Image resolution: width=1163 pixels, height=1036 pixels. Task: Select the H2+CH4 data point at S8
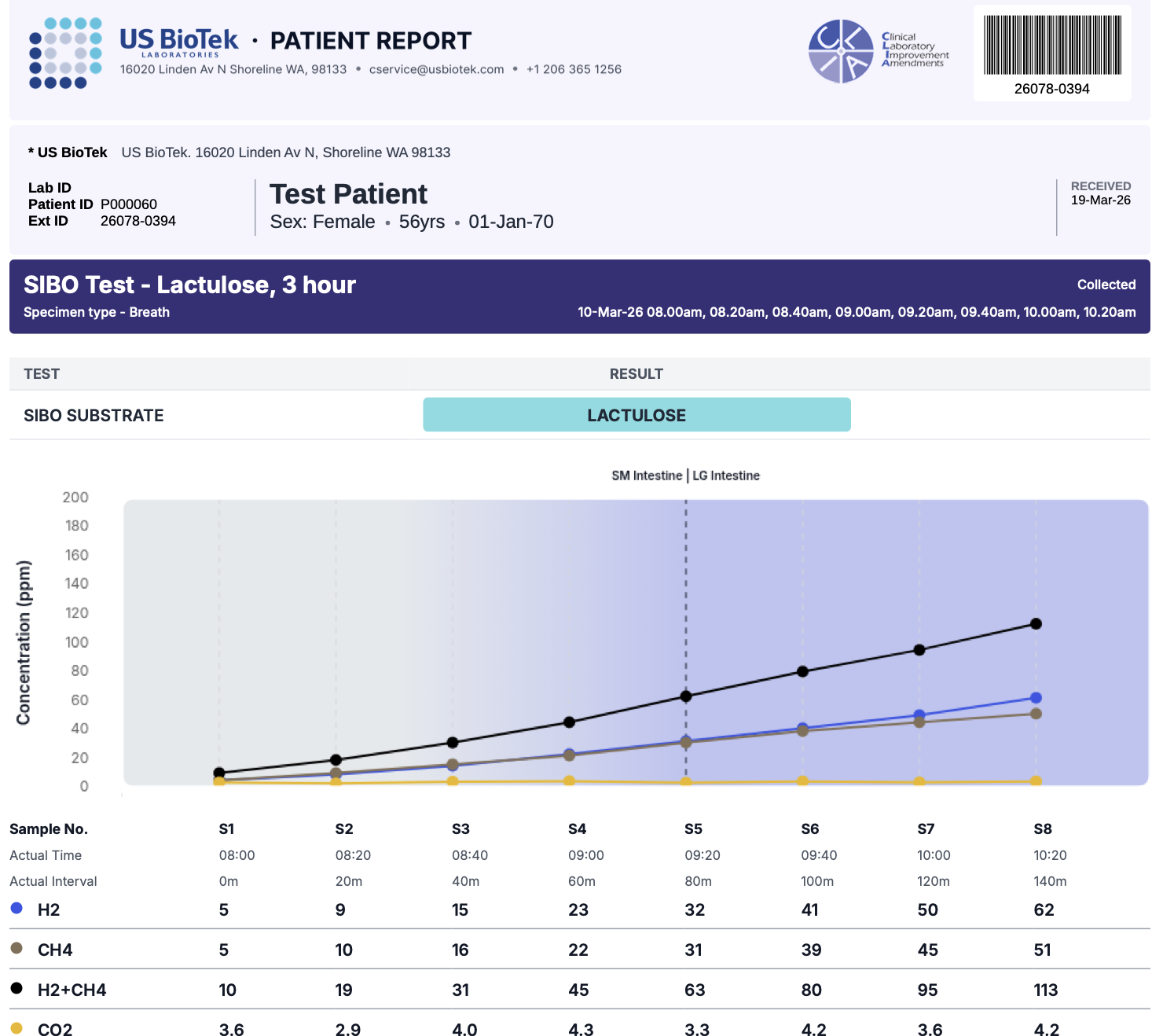(1036, 623)
